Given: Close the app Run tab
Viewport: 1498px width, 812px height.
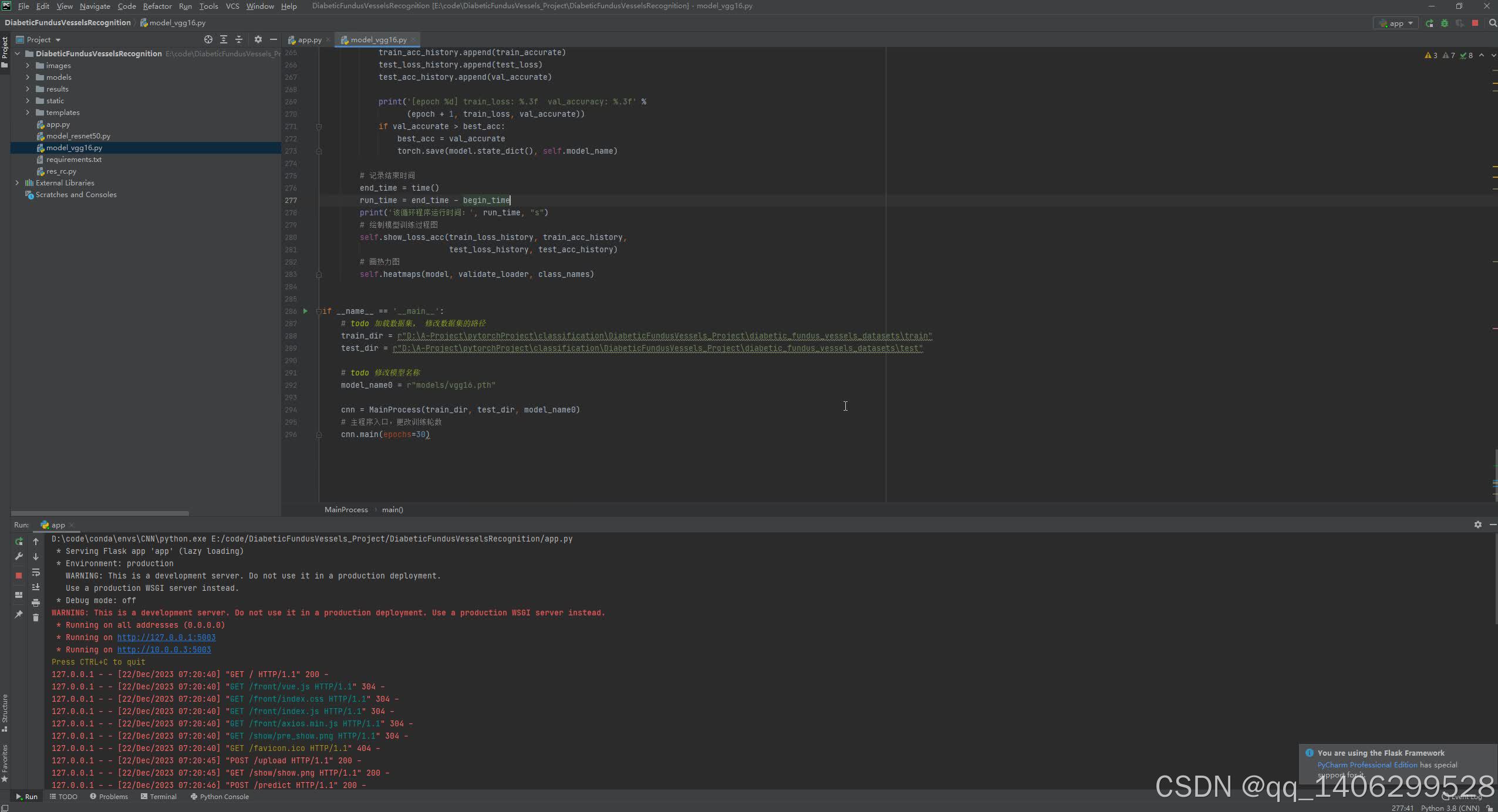Looking at the screenshot, I should [72, 525].
